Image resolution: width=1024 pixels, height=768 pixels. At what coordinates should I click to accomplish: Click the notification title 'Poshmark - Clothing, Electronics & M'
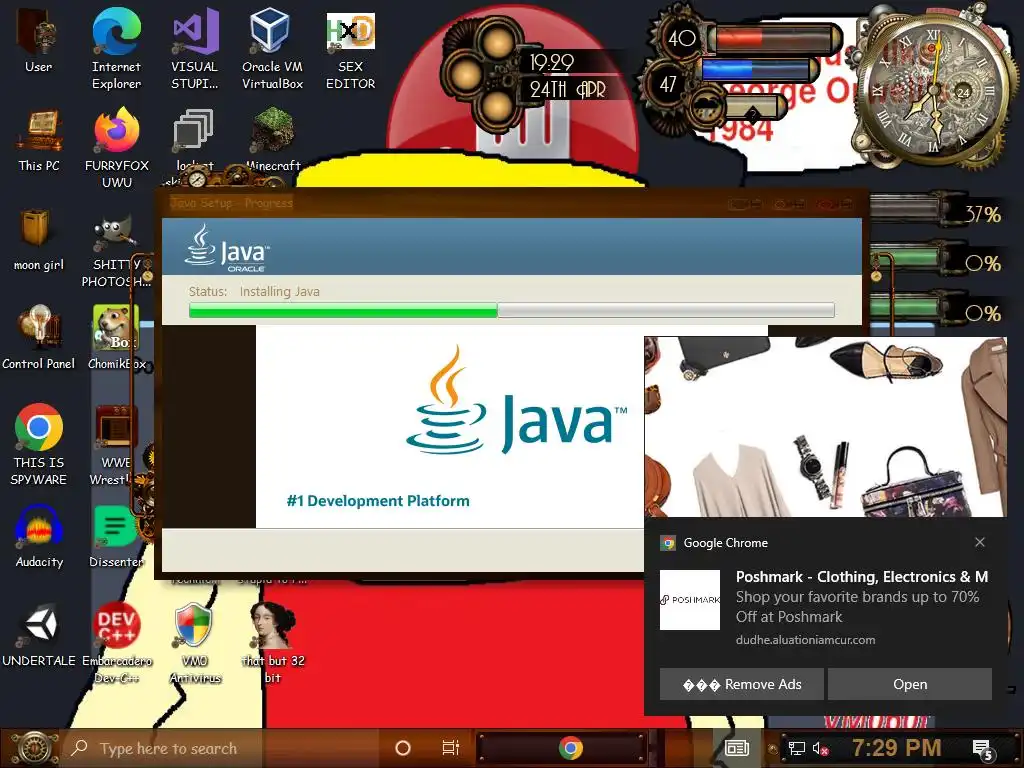click(x=861, y=577)
